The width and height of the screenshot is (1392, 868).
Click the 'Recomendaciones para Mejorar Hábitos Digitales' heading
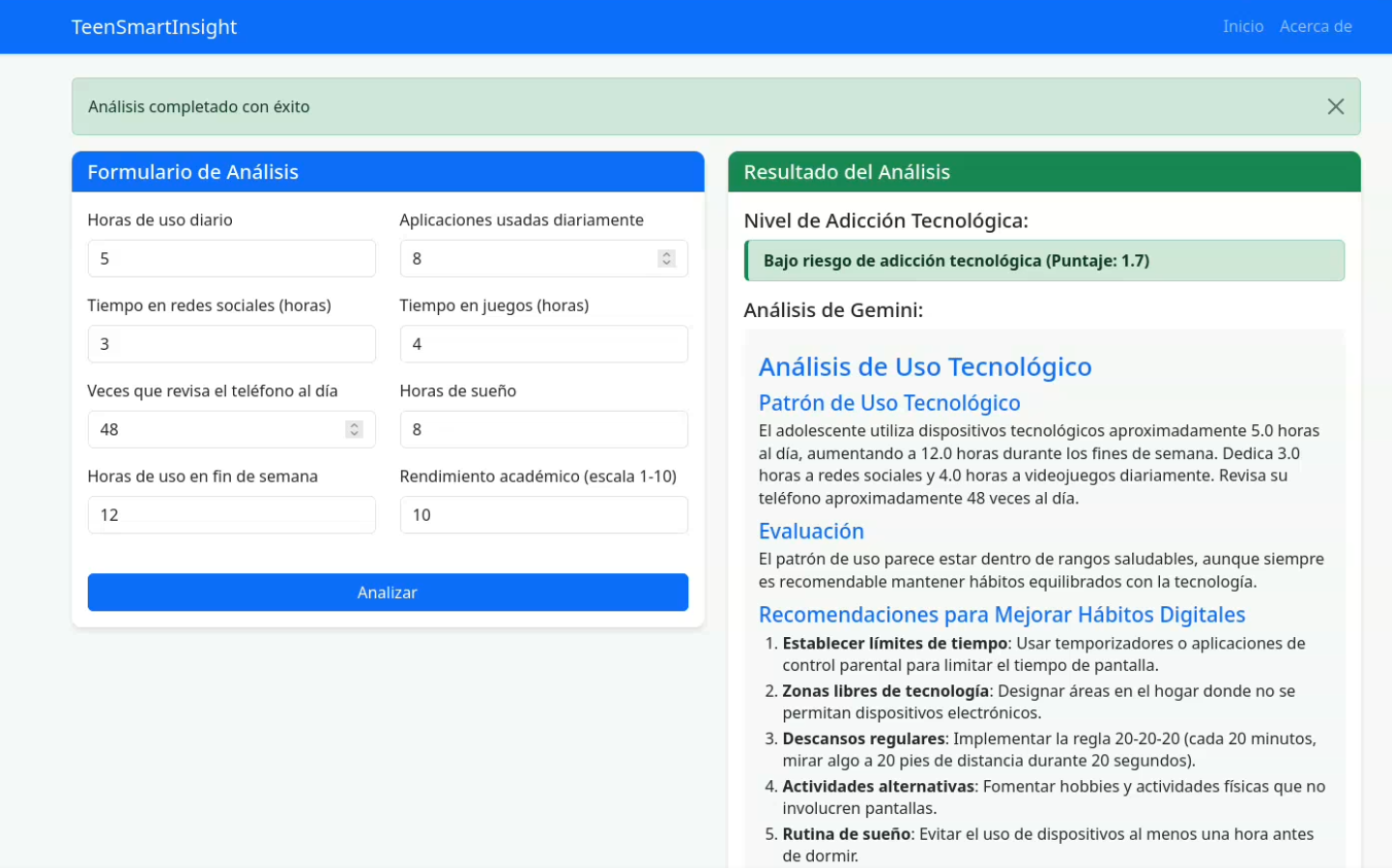coord(1001,615)
